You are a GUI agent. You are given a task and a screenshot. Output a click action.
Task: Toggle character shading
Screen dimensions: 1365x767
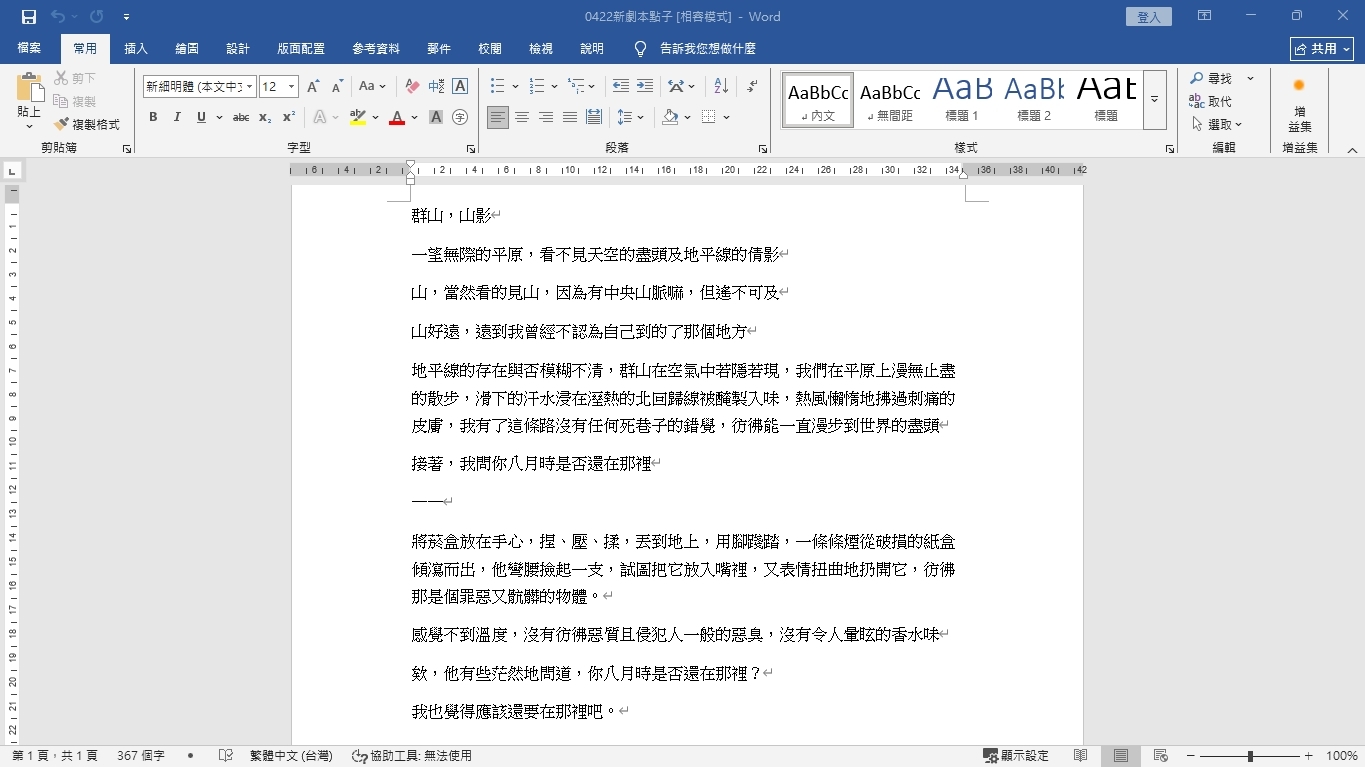click(x=436, y=117)
